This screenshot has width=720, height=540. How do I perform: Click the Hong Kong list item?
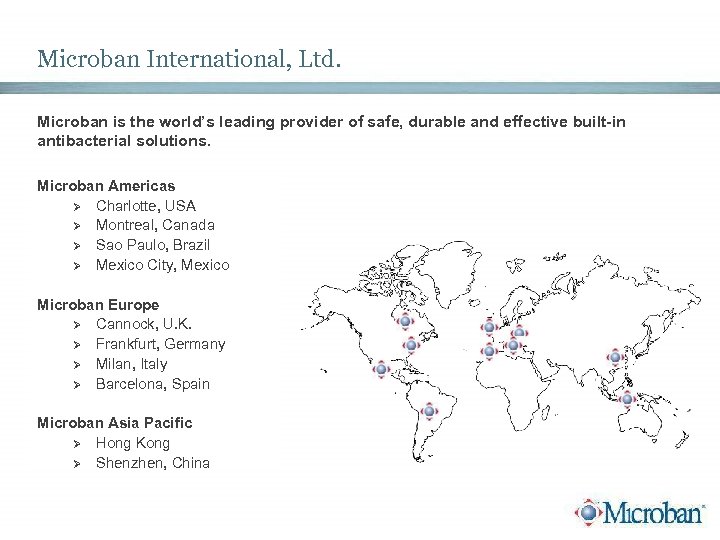pos(133,443)
